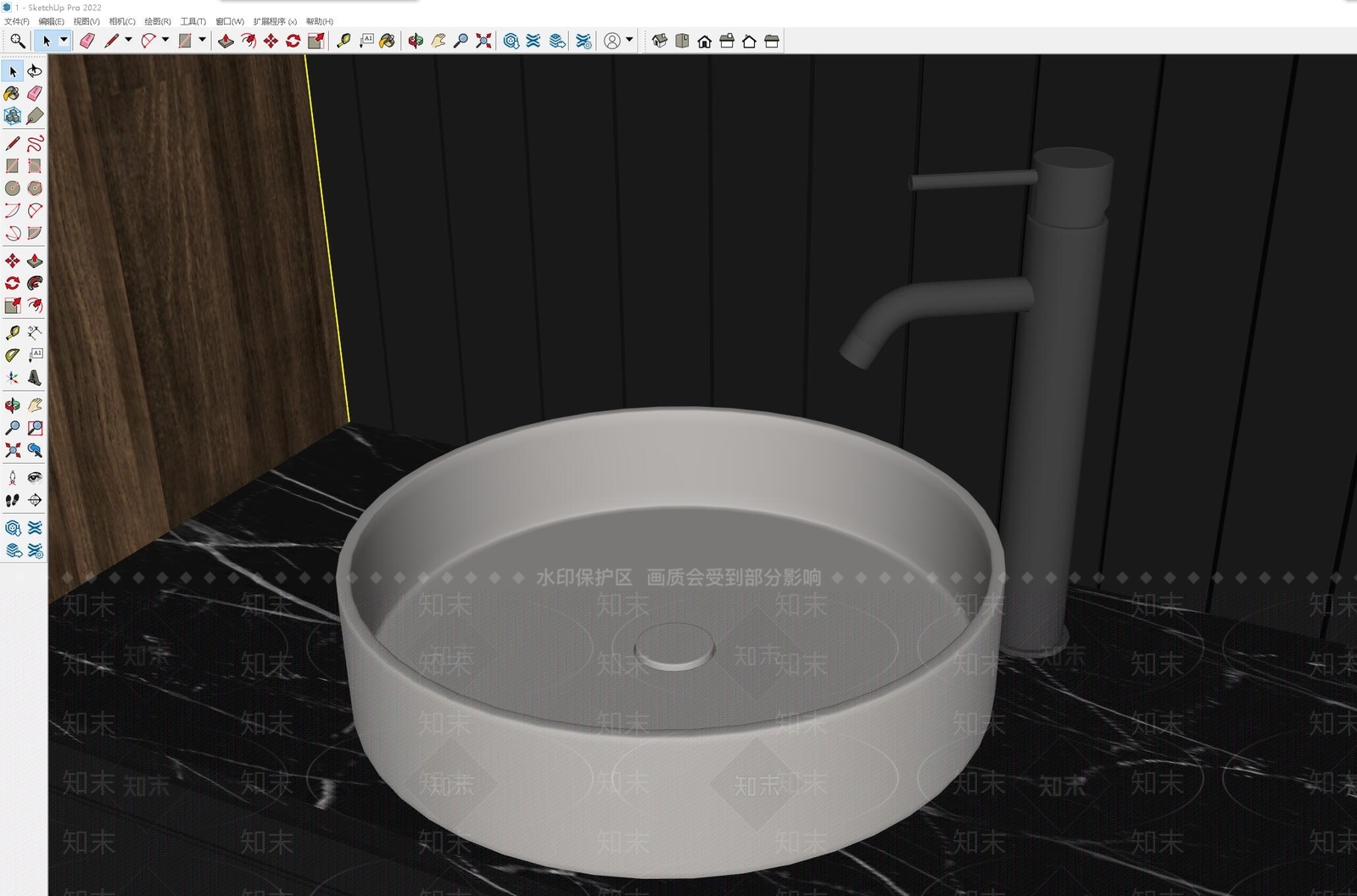Expand the Rectangle shape dropdown arrow
The height and width of the screenshot is (896, 1357).
(203, 40)
